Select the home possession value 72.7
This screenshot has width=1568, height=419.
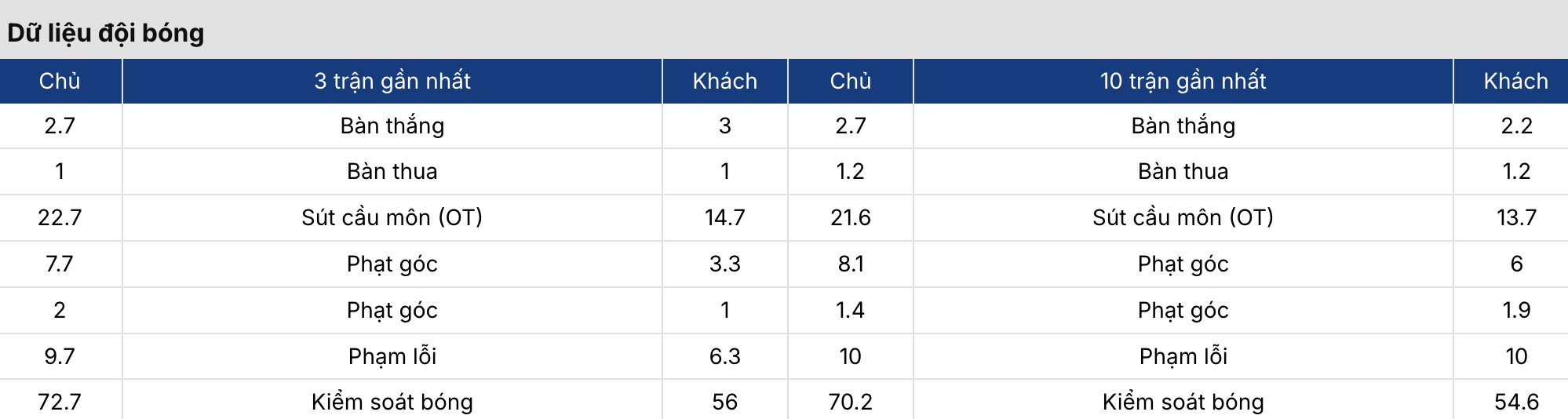[x=60, y=402]
